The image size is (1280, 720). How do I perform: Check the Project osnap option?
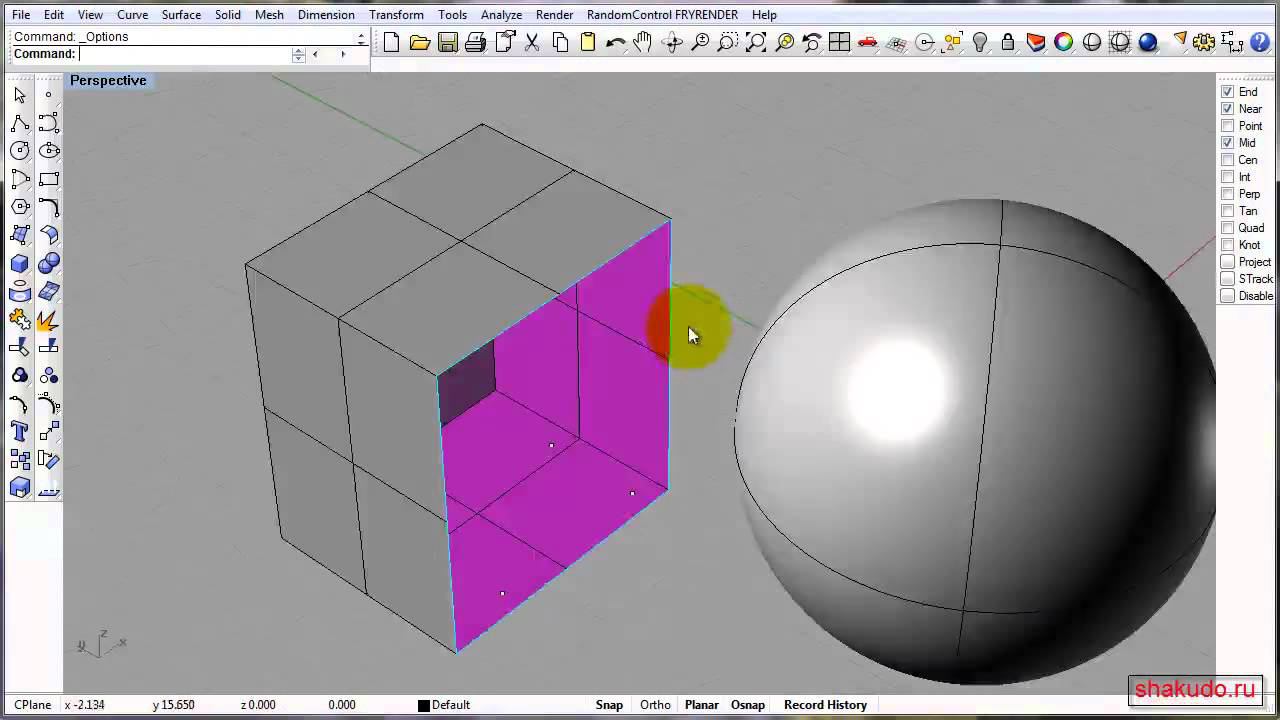click(1228, 262)
